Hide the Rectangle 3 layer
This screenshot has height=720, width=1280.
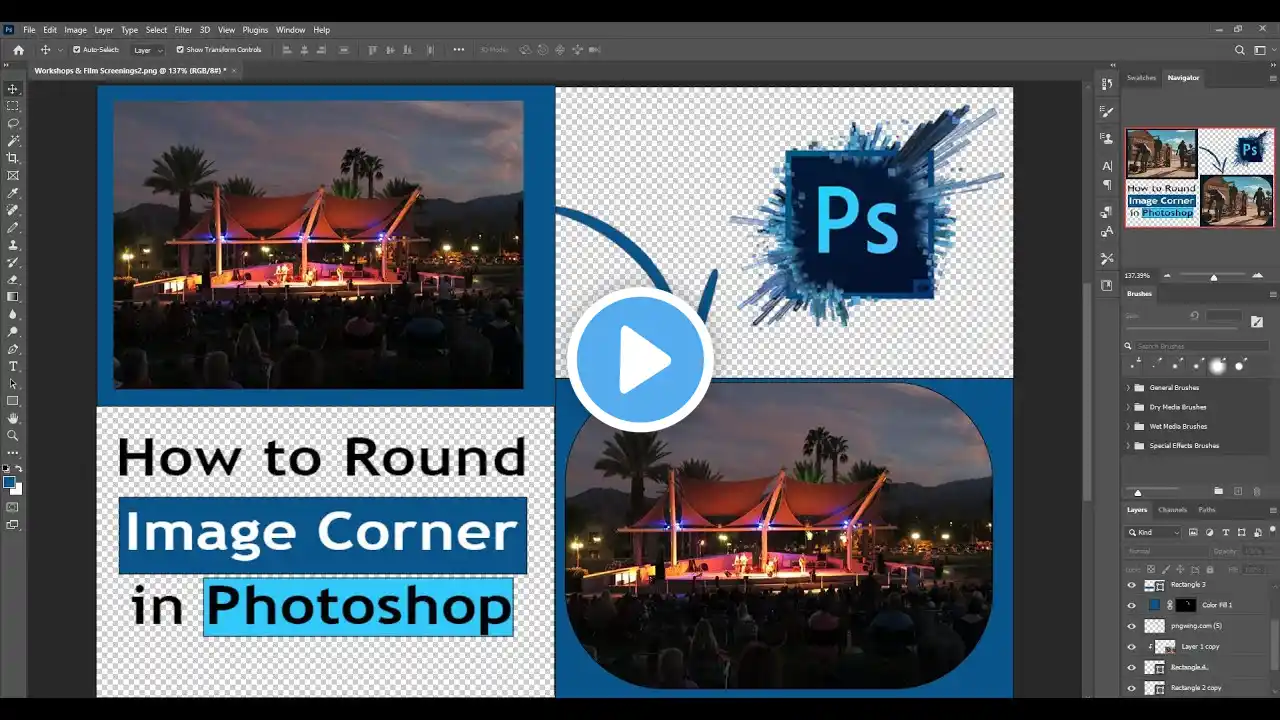[x=1131, y=585]
